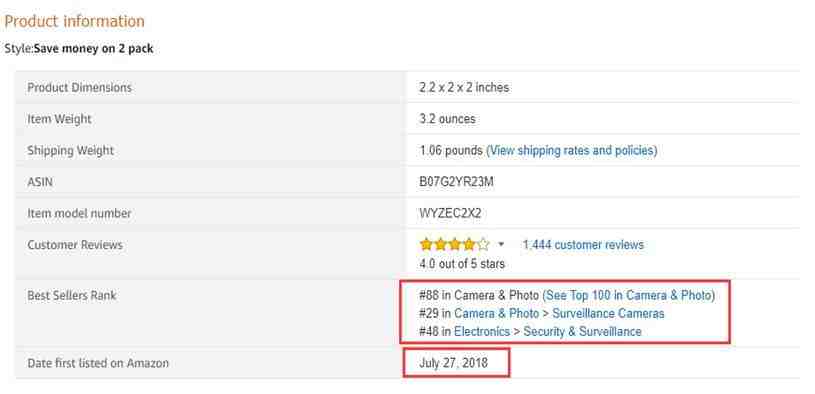Open the 1,444 customer reviews link

(583, 245)
